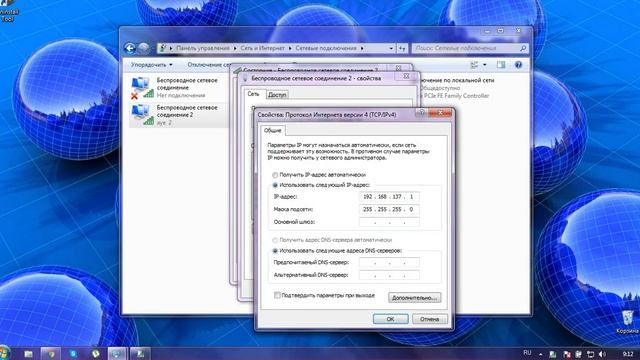Go back with the Explorer back arrow
This screenshot has height=360, width=640.
point(130,48)
